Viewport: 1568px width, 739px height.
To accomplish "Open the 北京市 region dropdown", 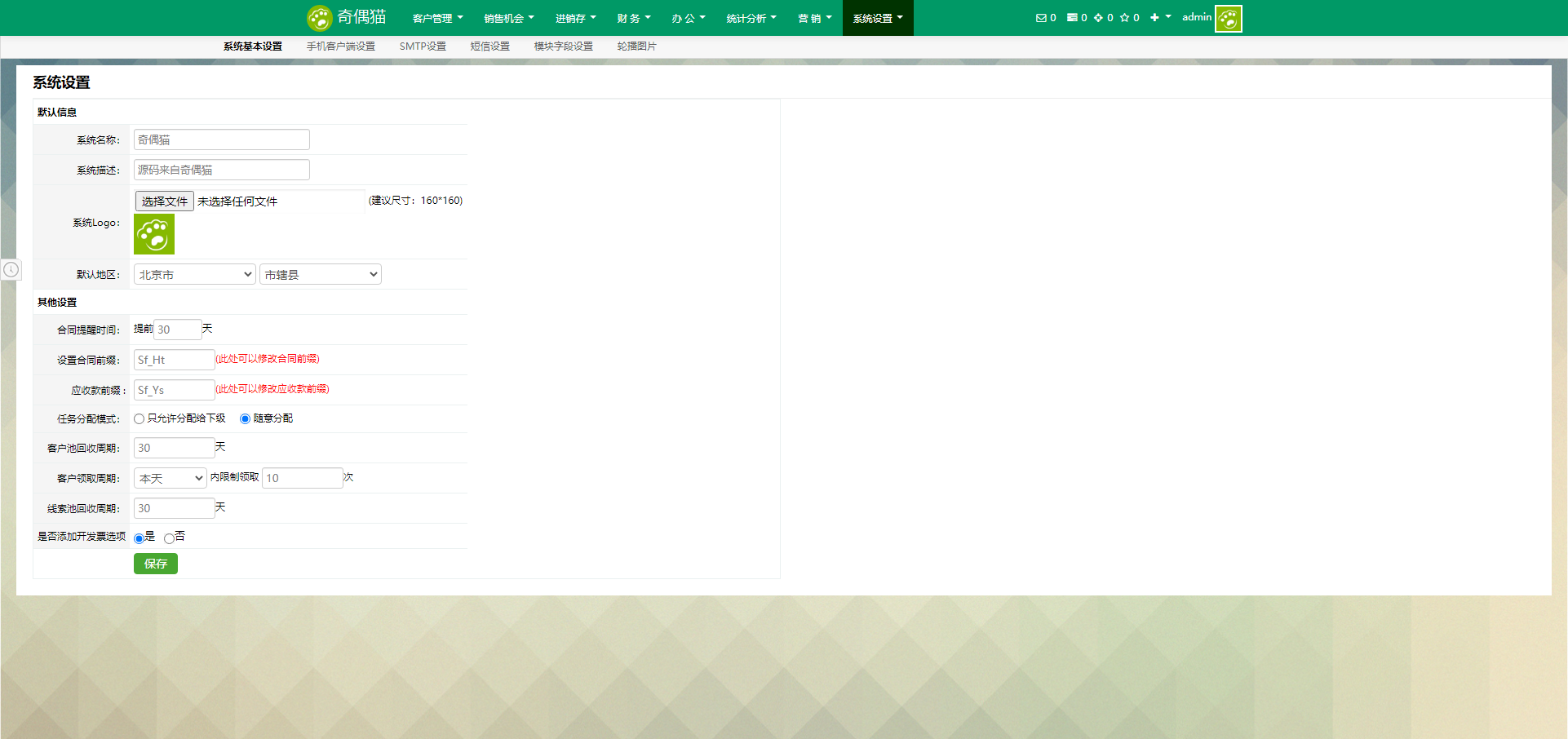I will pos(195,275).
